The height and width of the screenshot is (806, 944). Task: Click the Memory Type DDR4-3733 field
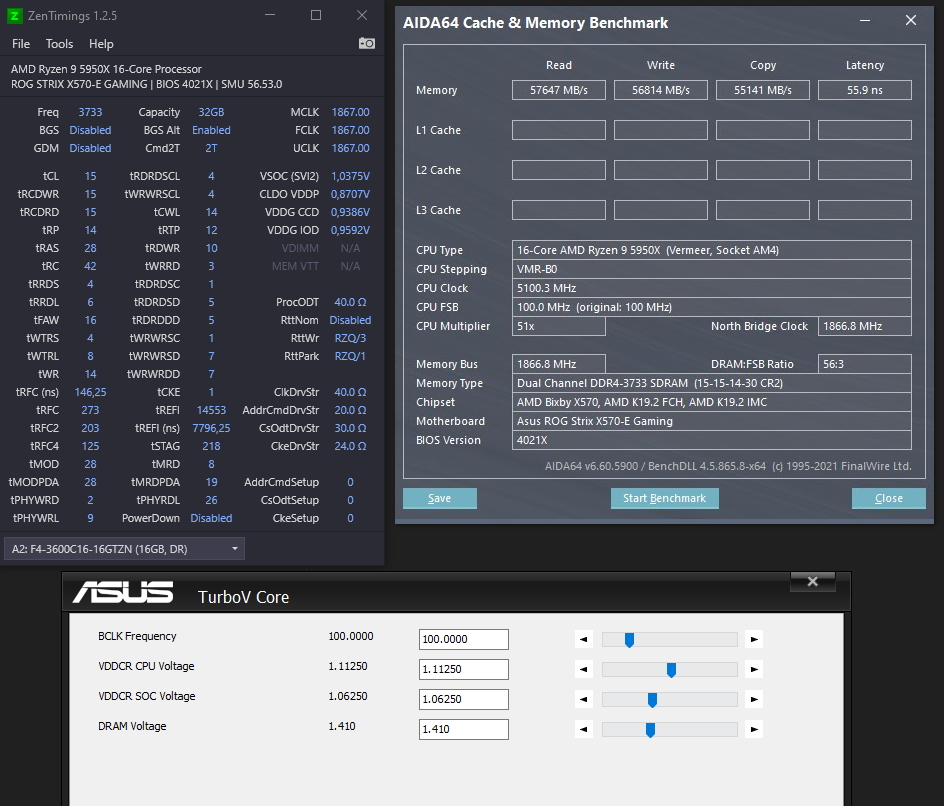(x=712, y=383)
